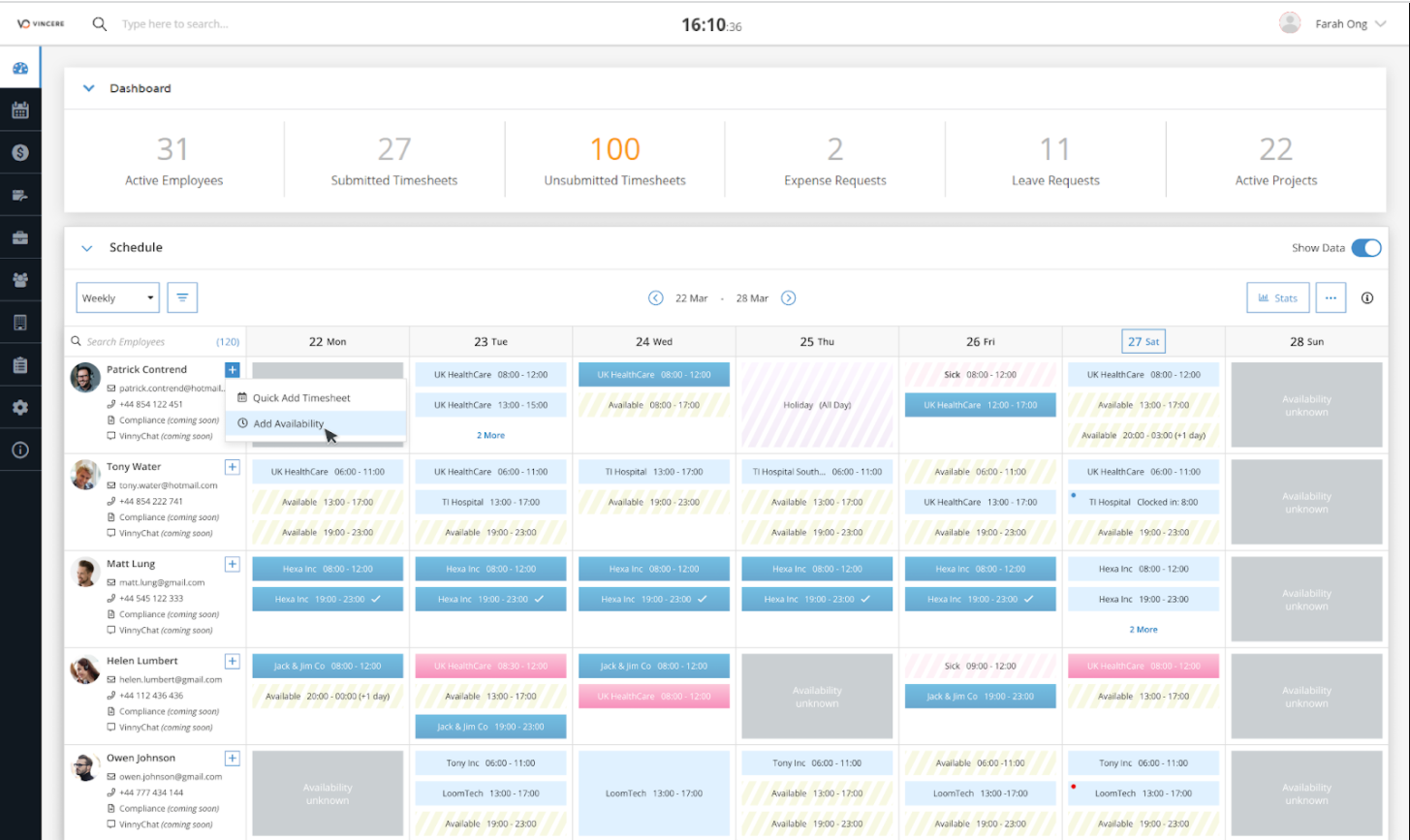Click the briefcase icon in the left sidebar

click(x=20, y=236)
